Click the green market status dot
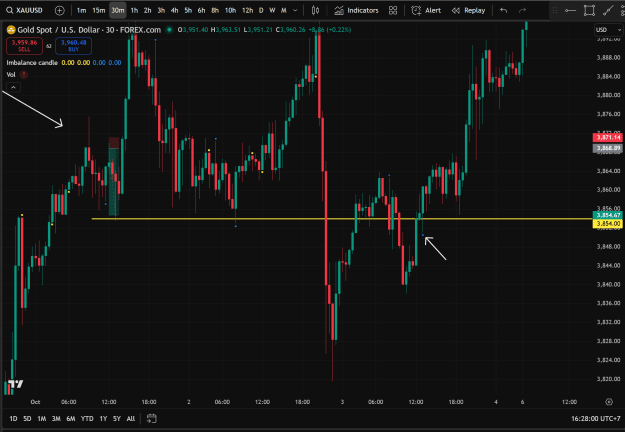The height and width of the screenshot is (432, 625). coord(169,29)
